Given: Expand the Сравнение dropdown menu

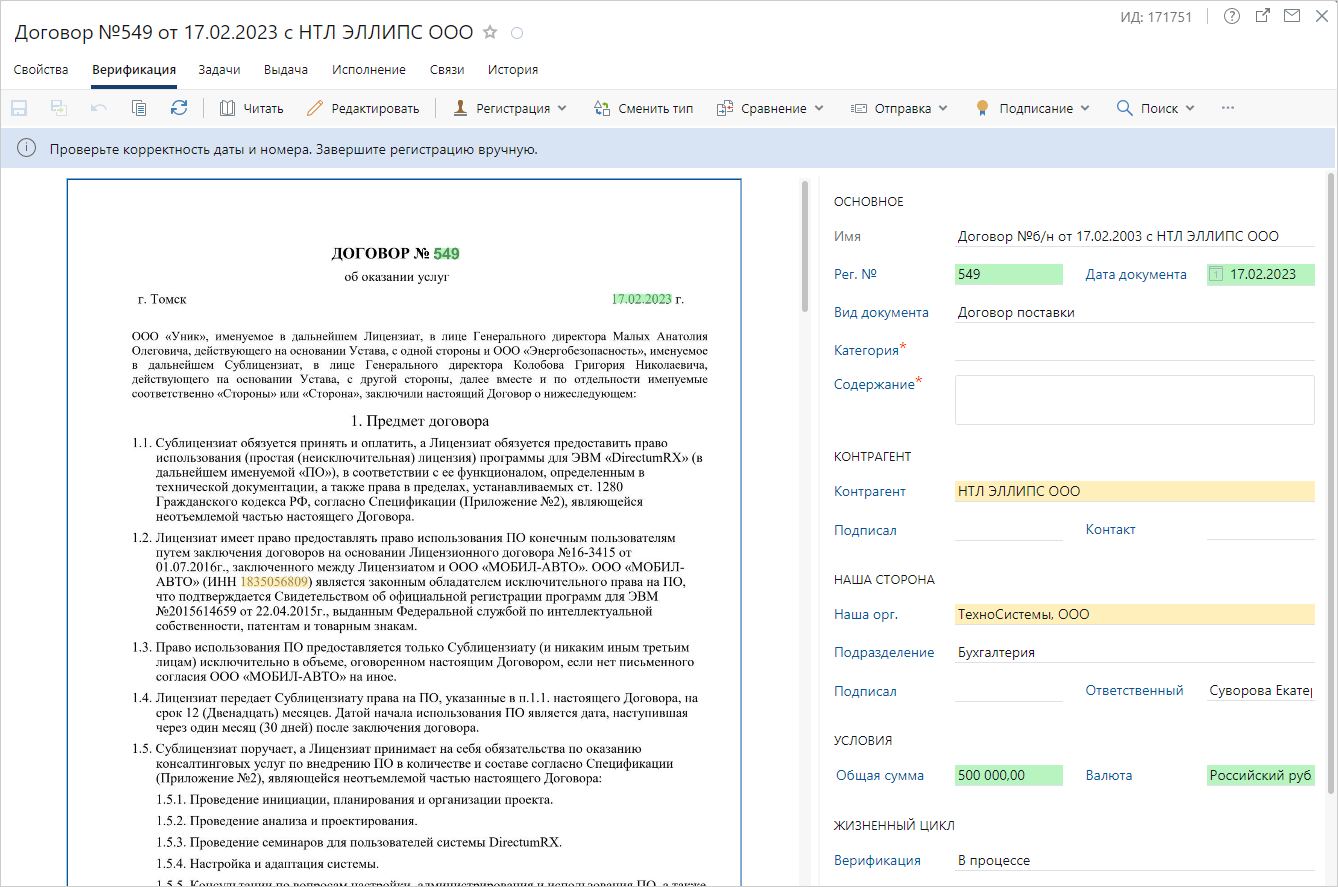Looking at the screenshot, I should click(770, 108).
